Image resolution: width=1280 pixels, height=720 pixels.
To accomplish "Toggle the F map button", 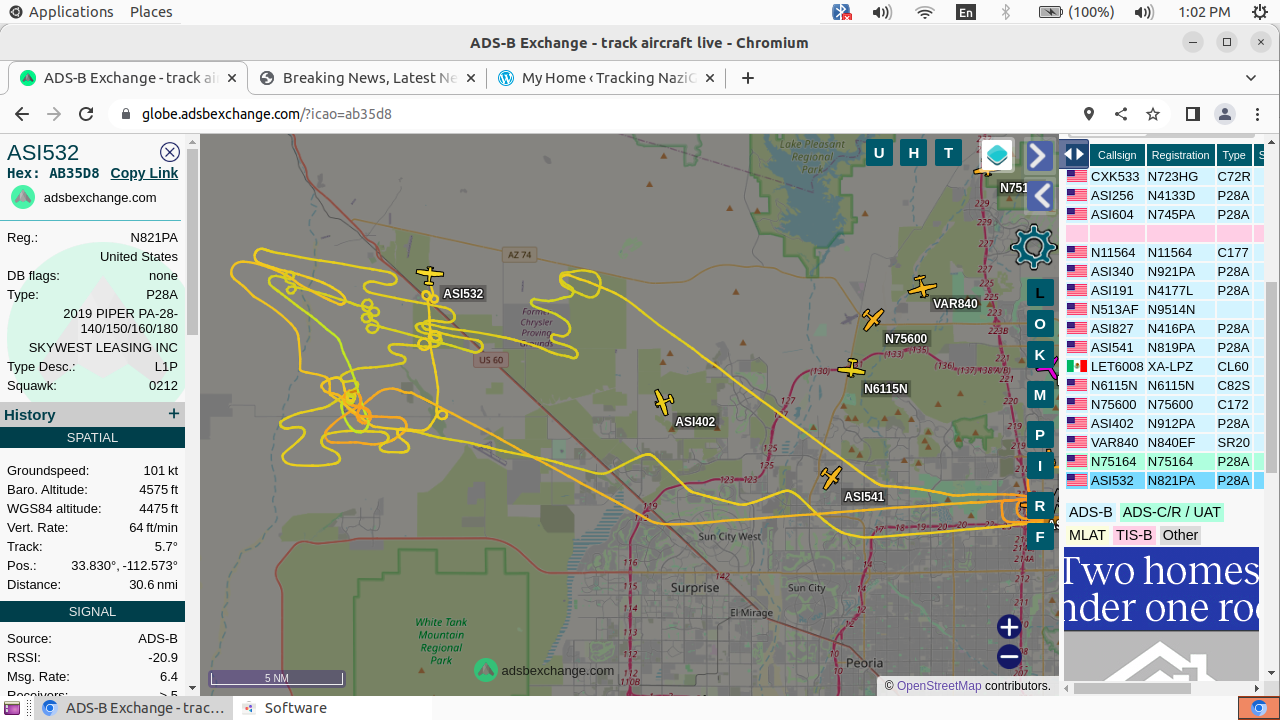I will click(1040, 537).
